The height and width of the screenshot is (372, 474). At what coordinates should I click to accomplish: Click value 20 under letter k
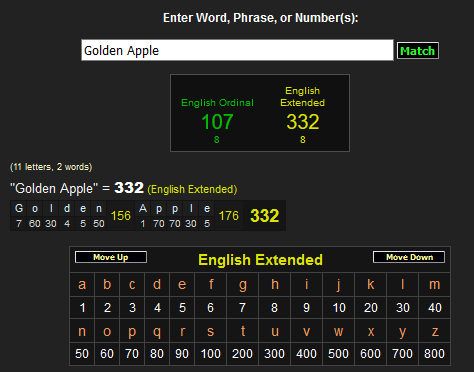(x=371, y=307)
